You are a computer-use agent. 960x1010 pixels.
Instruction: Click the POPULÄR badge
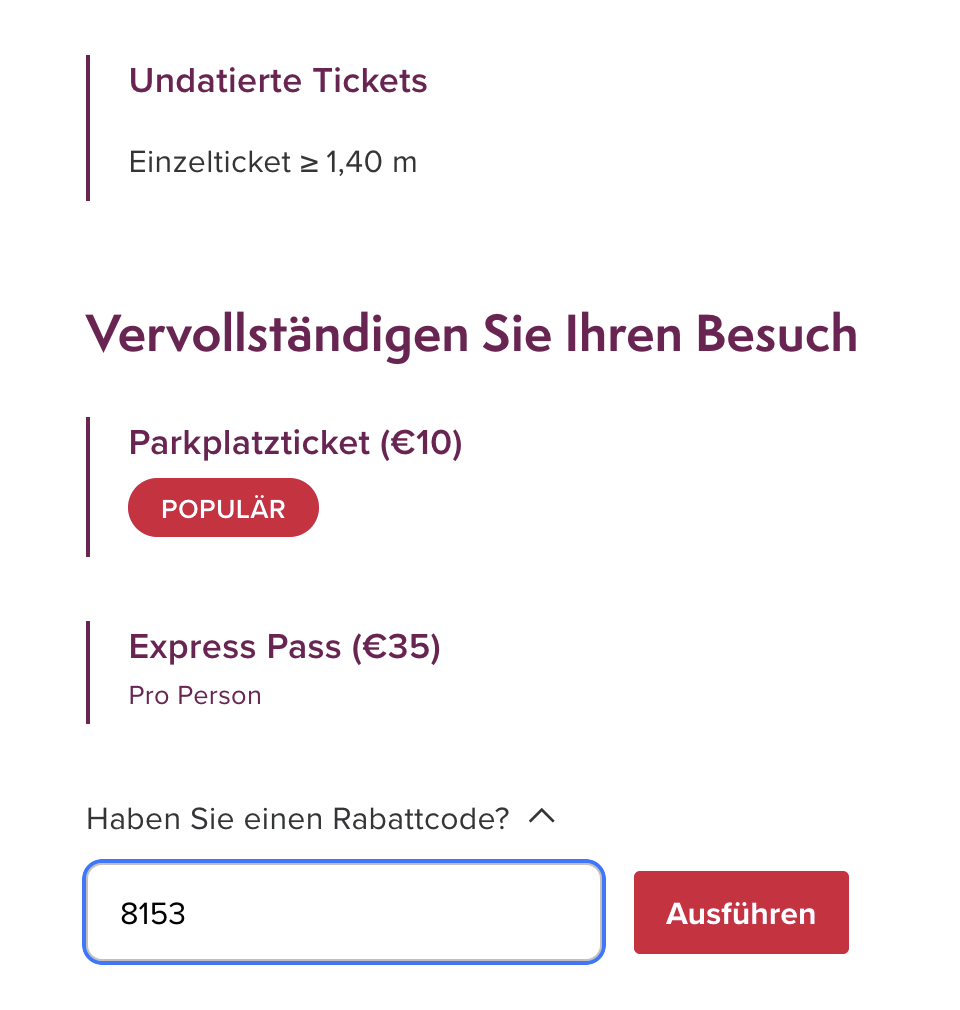pyautogui.click(x=223, y=508)
